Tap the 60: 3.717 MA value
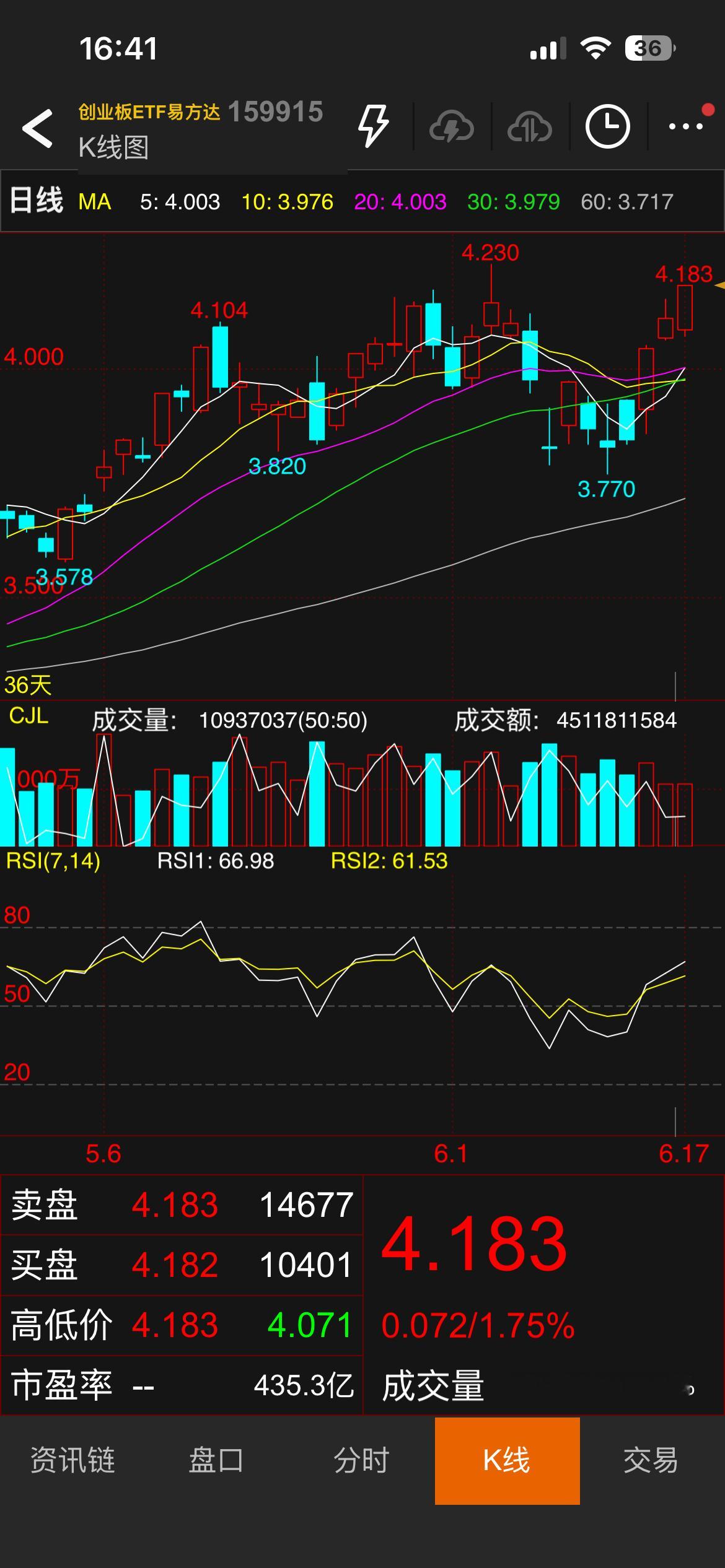Image resolution: width=725 pixels, height=1568 pixels. click(627, 202)
